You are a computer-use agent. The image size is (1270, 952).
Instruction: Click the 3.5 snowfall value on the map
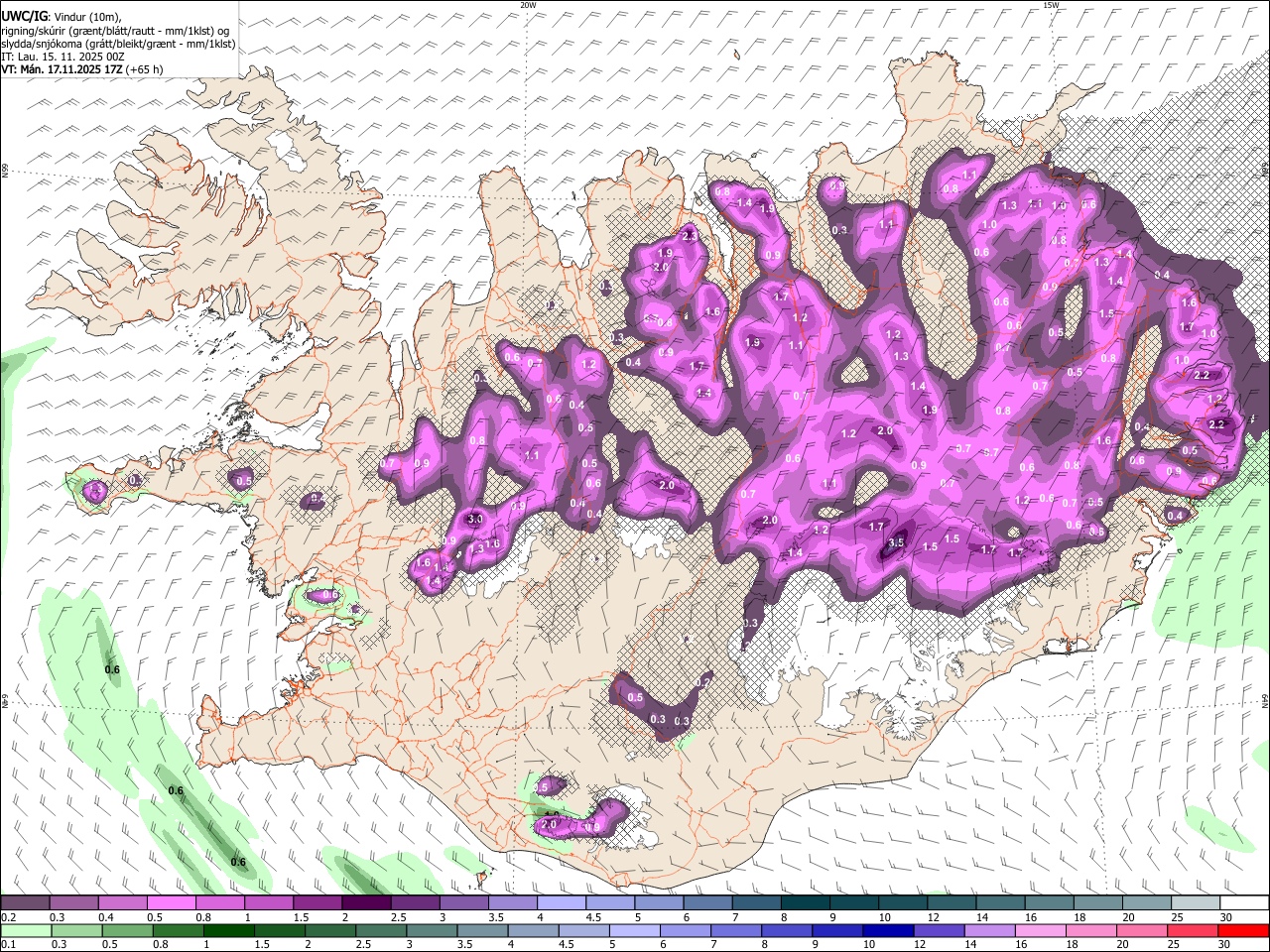[896, 542]
